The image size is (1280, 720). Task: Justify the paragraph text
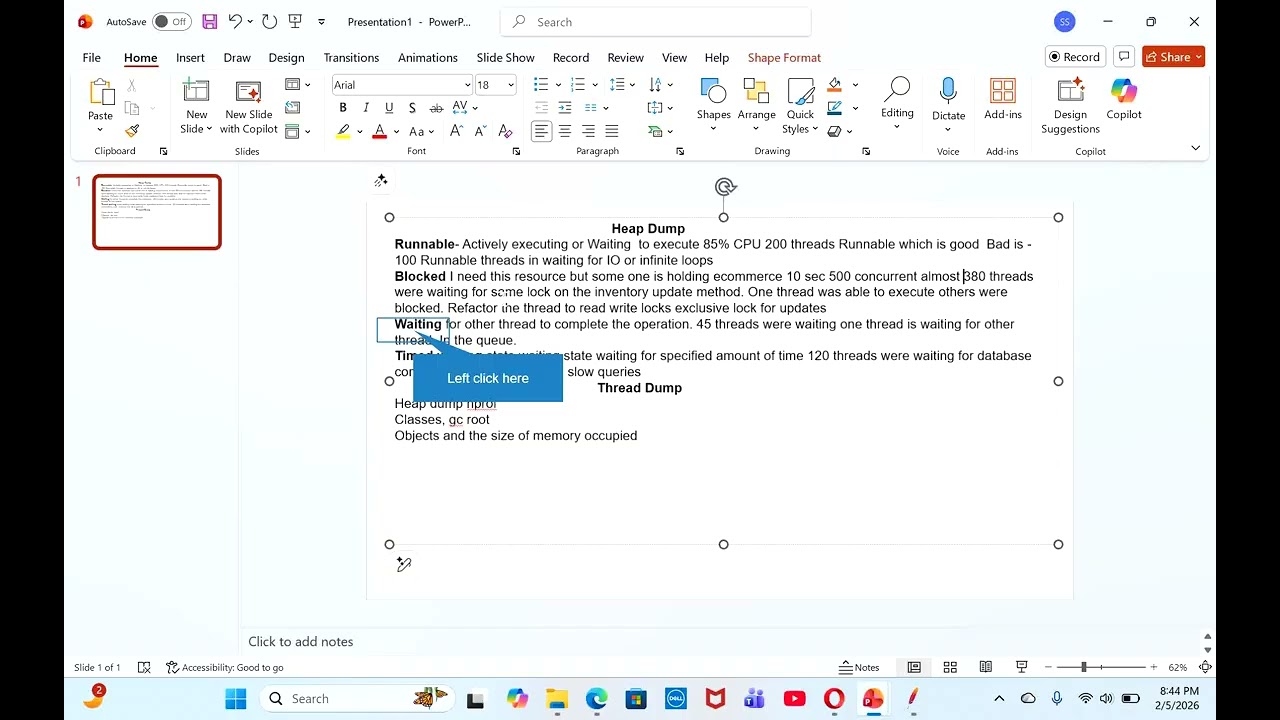(612, 131)
